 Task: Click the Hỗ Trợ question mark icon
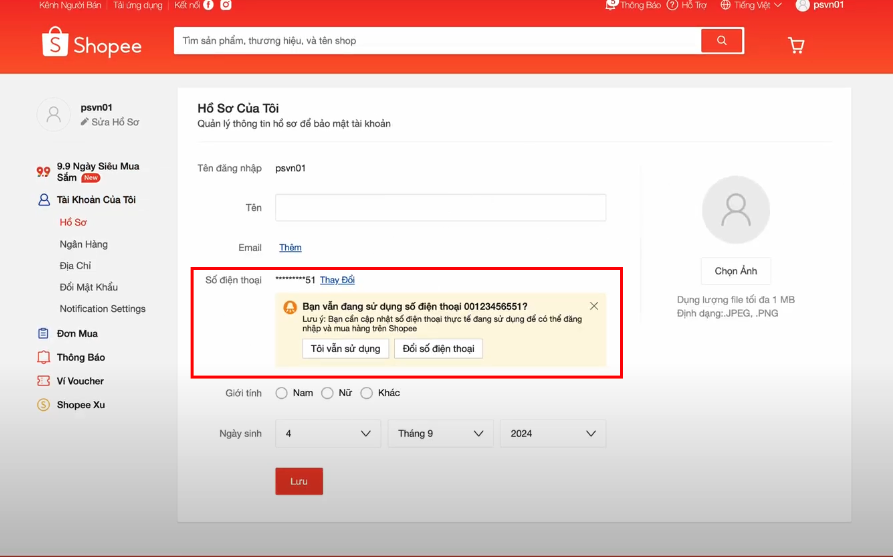pyautogui.click(x=673, y=5)
